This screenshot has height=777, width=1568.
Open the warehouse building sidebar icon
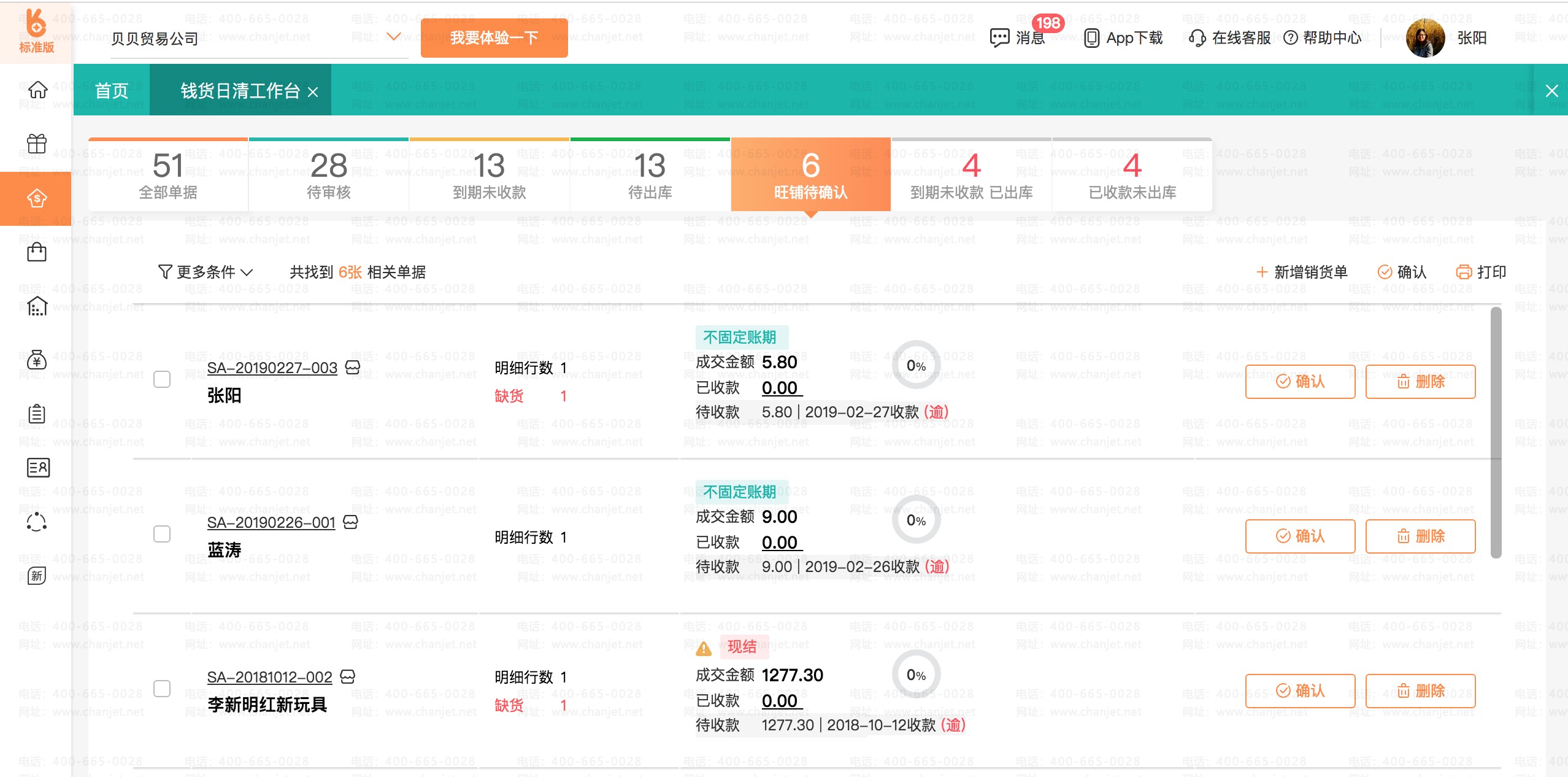pyautogui.click(x=37, y=306)
